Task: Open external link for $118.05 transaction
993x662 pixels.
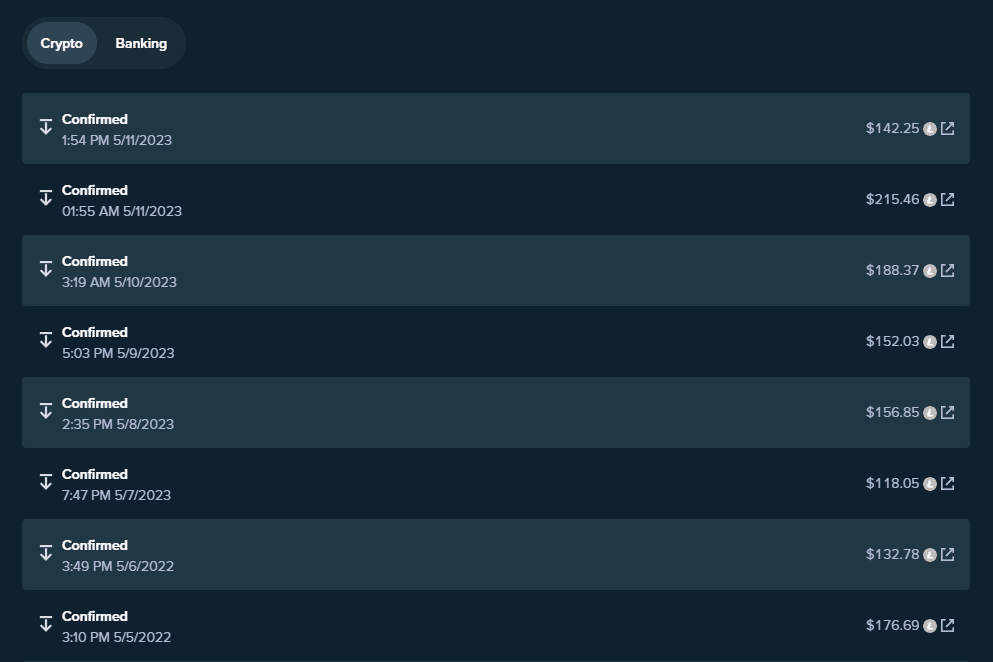Action: pos(947,483)
